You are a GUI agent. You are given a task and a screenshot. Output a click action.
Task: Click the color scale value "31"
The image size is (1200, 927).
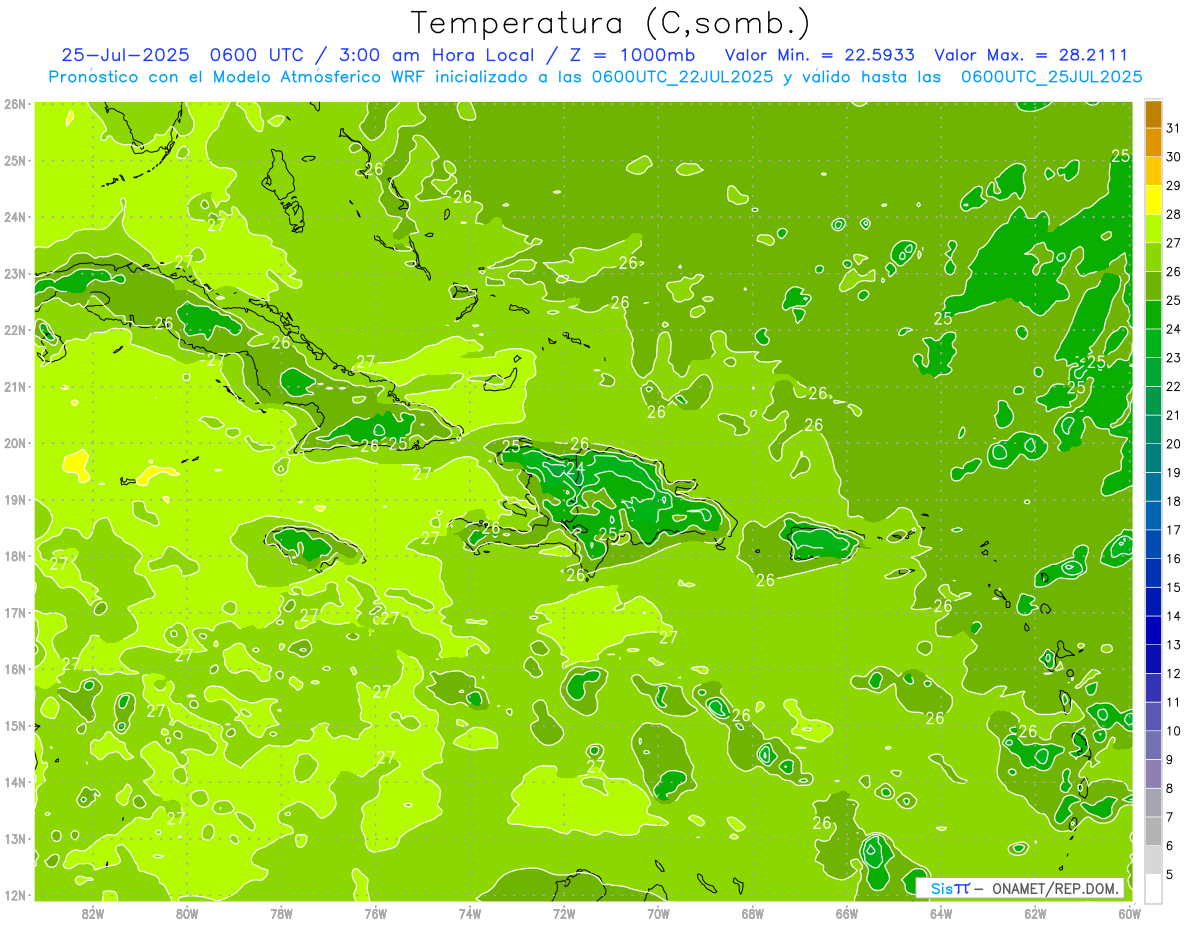point(1174,128)
